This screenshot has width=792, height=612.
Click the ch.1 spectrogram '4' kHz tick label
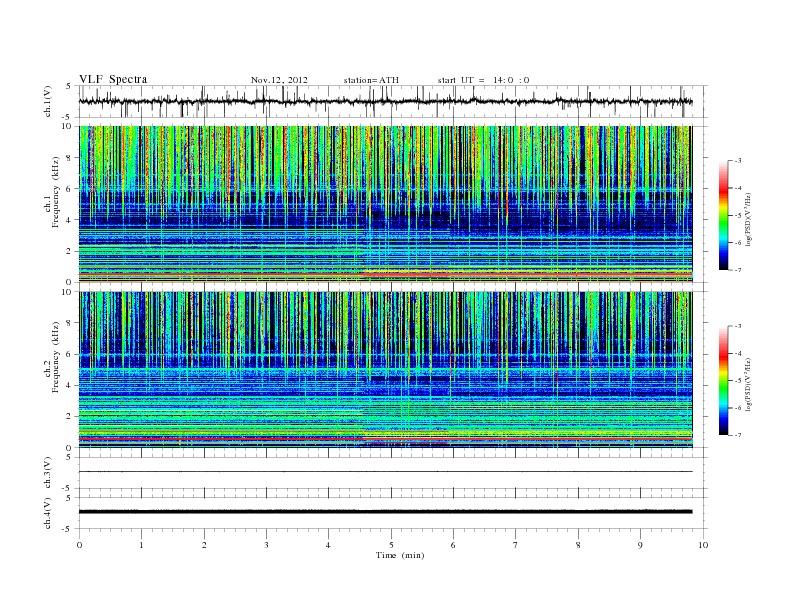pos(69,220)
